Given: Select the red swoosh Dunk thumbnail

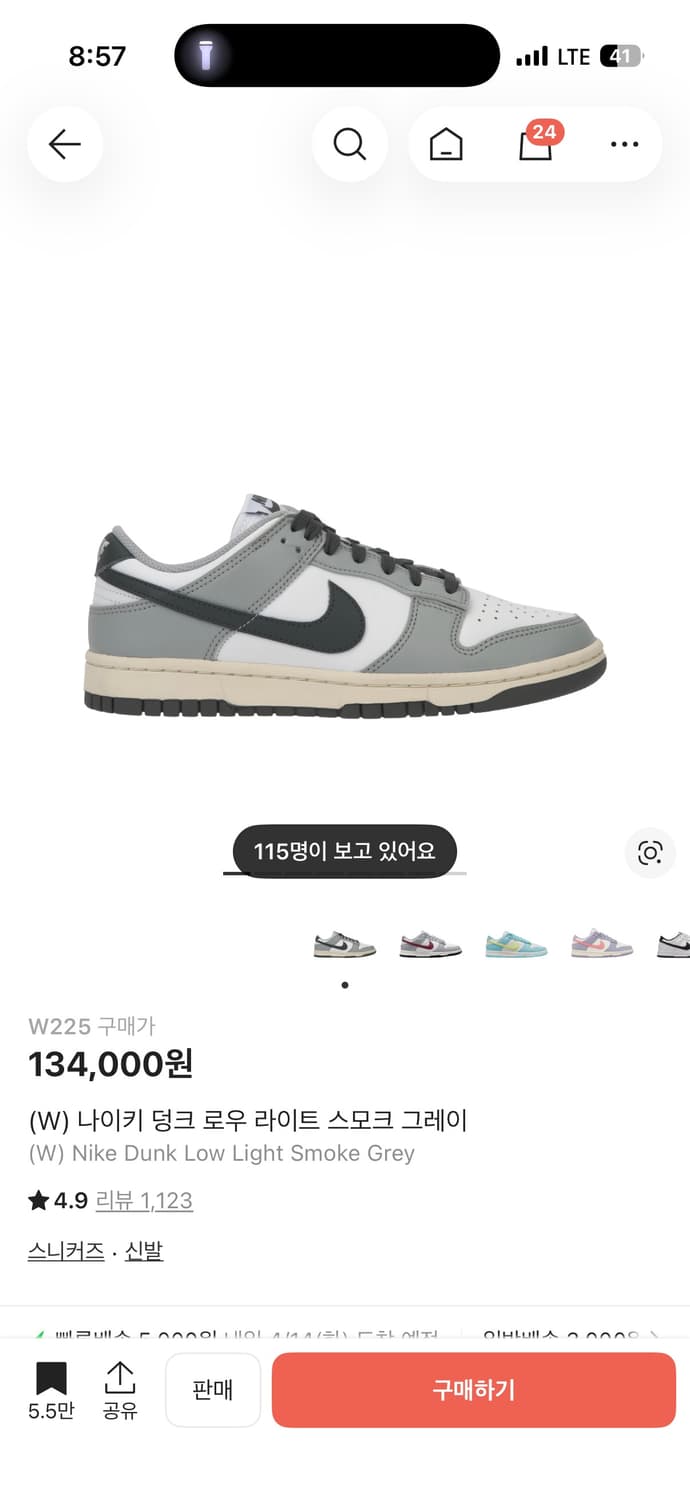Looking at the screenshot, I should 430,943.
